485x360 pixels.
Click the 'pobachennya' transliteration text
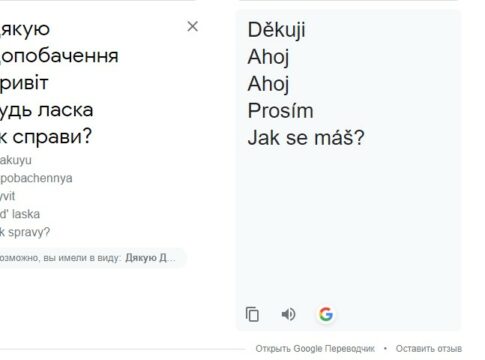click(x=36, y=179)
